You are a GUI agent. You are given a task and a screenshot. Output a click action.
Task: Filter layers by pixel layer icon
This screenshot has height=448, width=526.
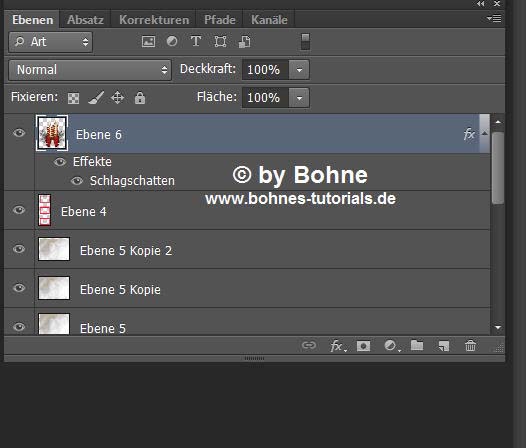[x=148, y=42]
